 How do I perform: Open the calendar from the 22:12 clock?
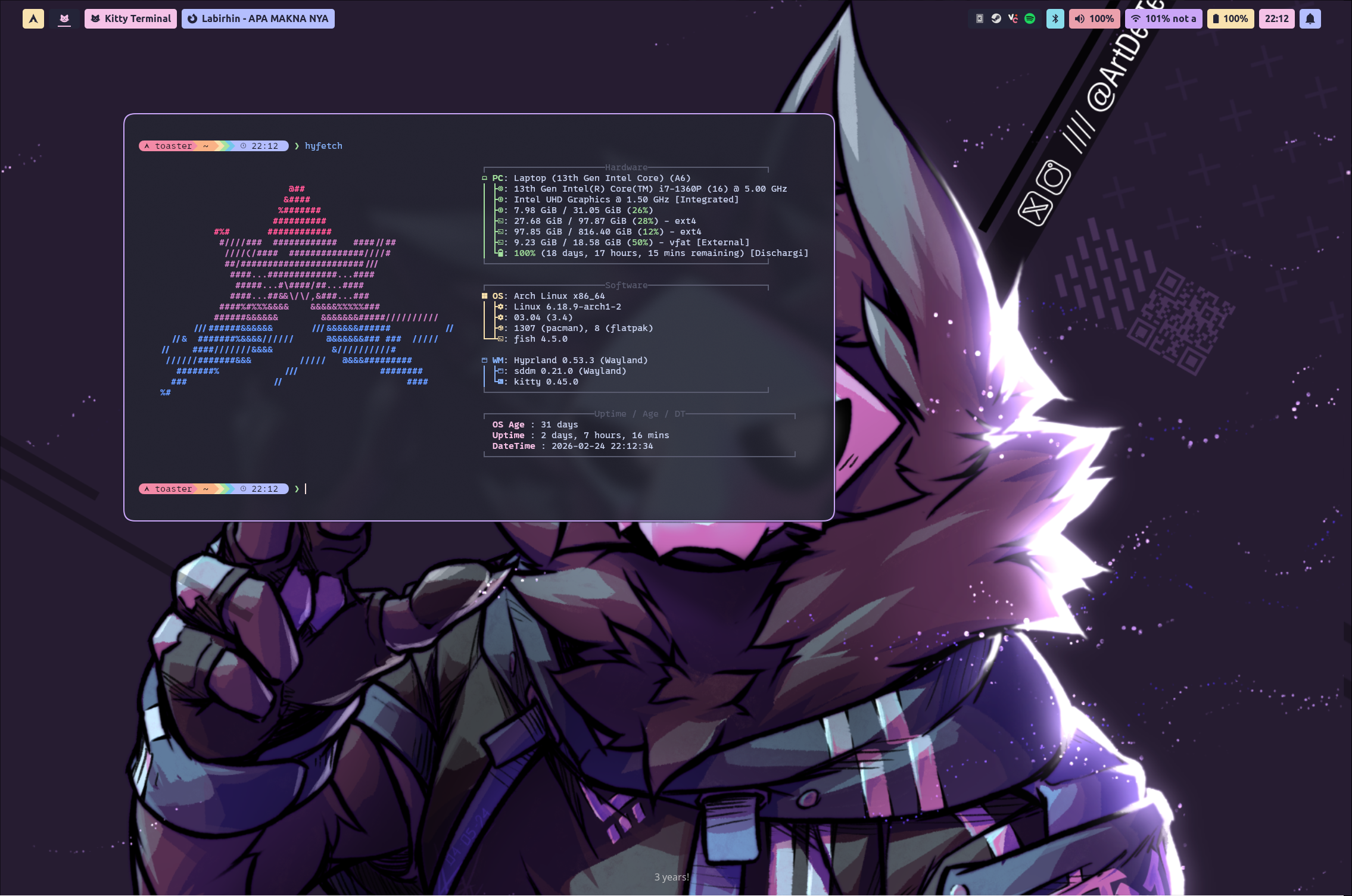click(1276, 18)
